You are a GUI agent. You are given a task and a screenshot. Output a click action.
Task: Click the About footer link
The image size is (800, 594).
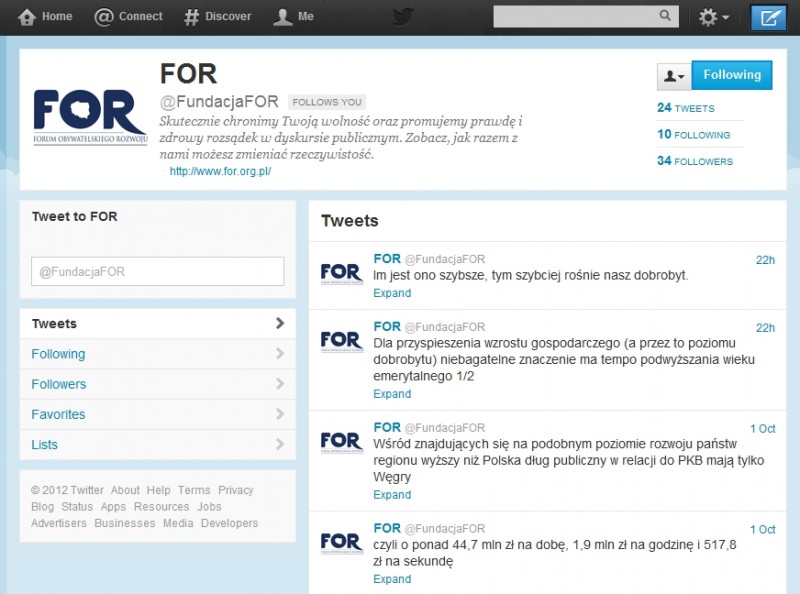pyautogui.click(x=125, y=490)
